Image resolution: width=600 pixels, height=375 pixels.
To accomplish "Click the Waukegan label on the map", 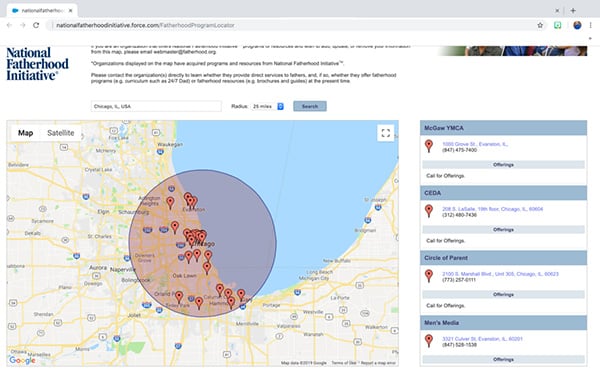I will (x=170, y=145).
